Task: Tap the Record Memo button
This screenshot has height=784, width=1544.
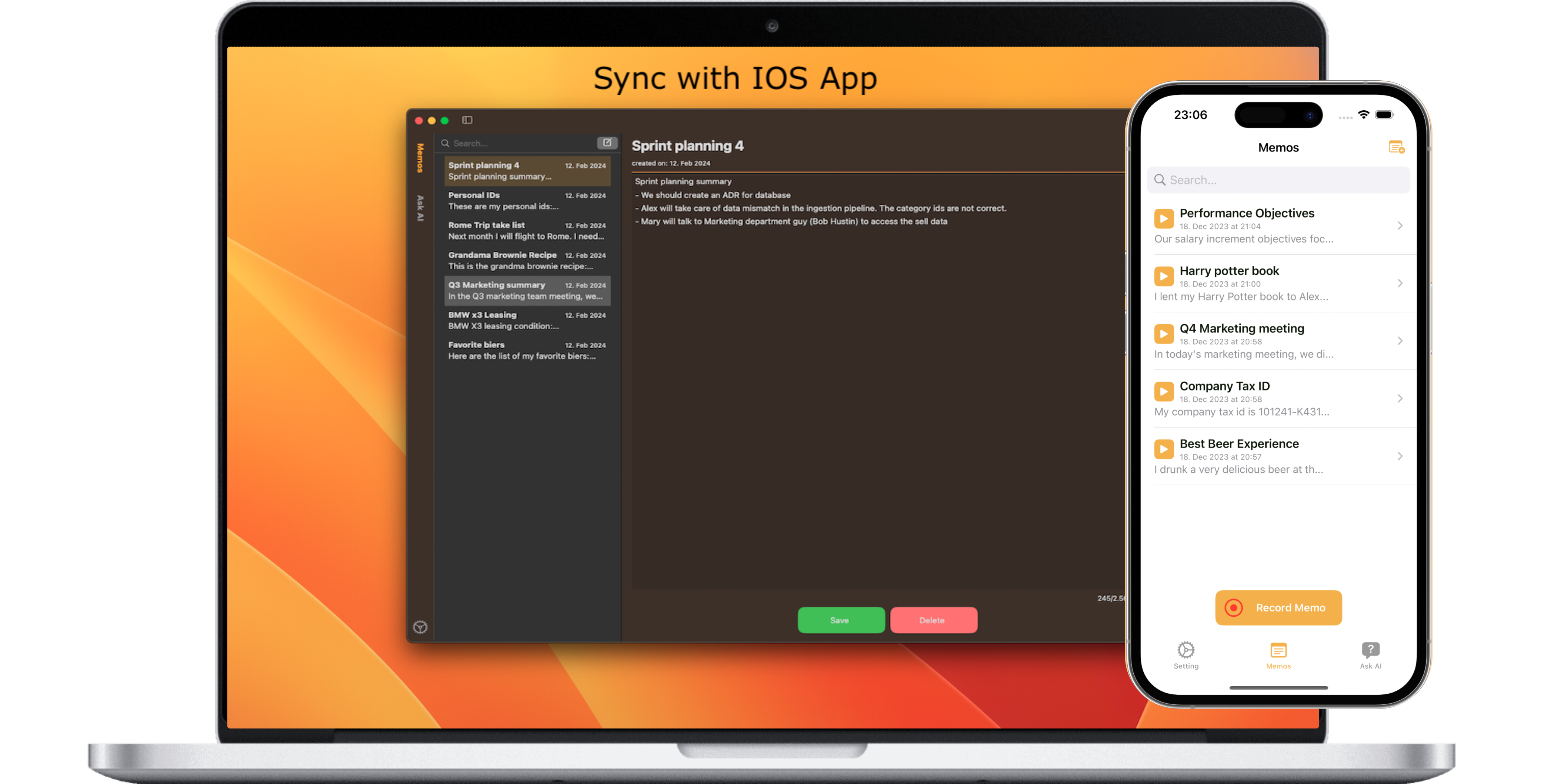Action: point(1278,607)
